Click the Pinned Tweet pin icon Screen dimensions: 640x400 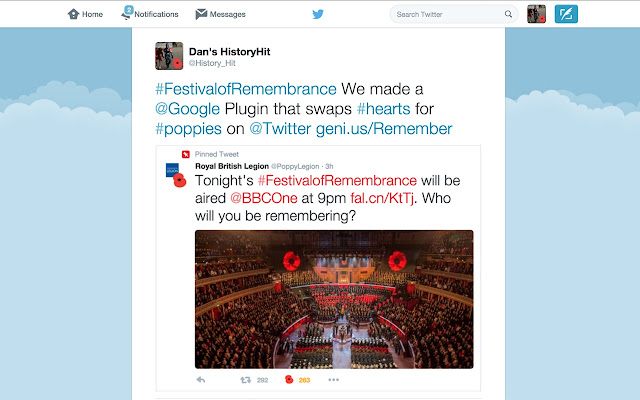[186, 154]
